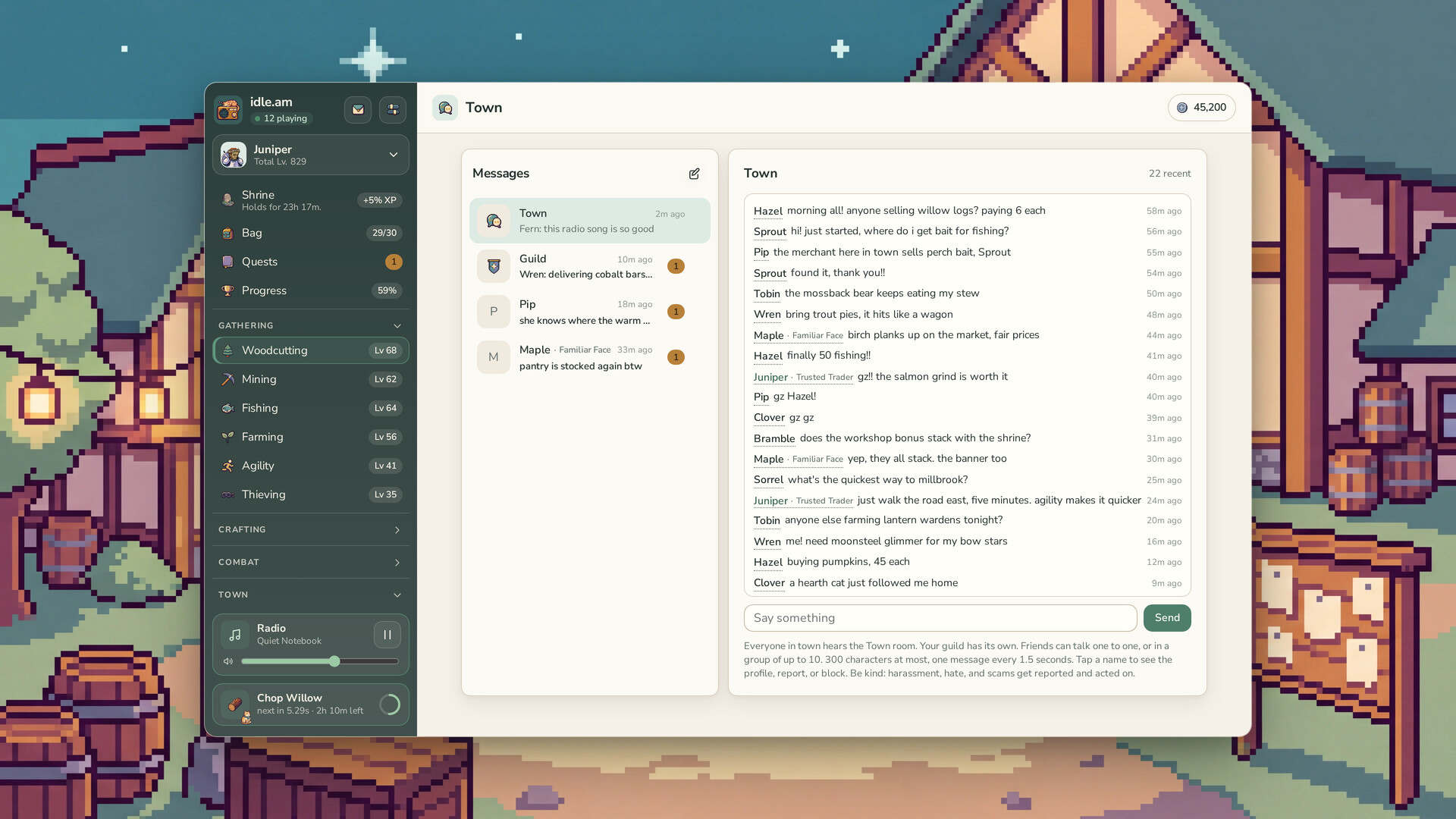Screen dimensions: 1456x819
Task: Click the idle.am radio logo
Action: point(228,110)
